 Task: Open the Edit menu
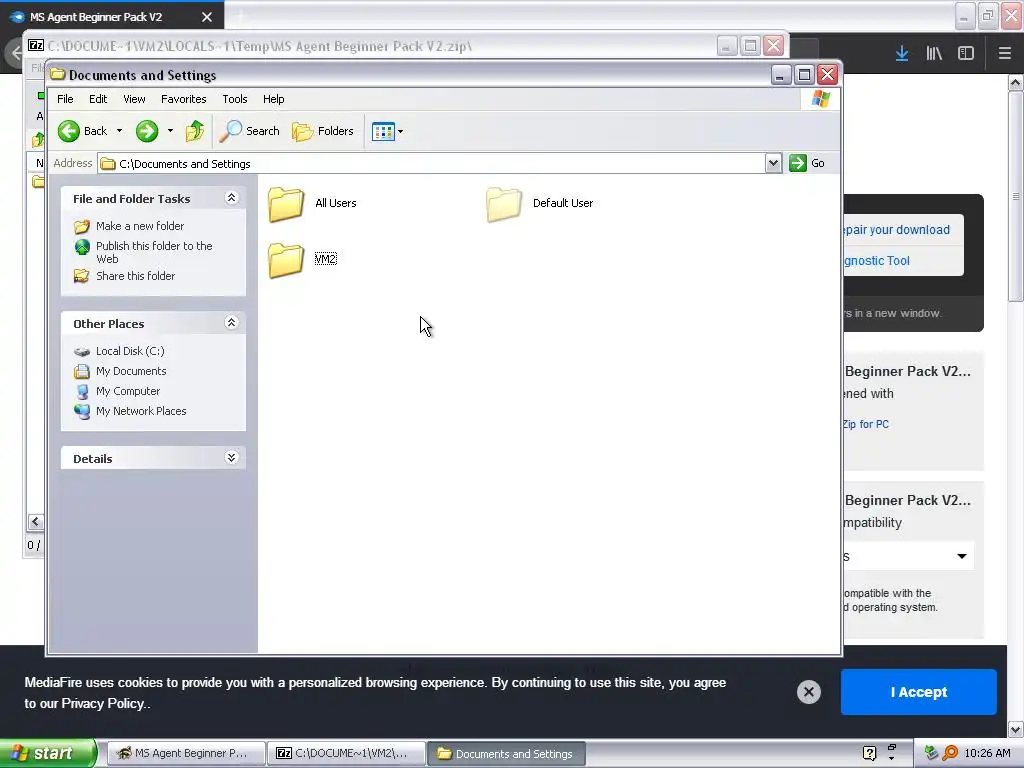pyautogui.click(x=98, y=99)
